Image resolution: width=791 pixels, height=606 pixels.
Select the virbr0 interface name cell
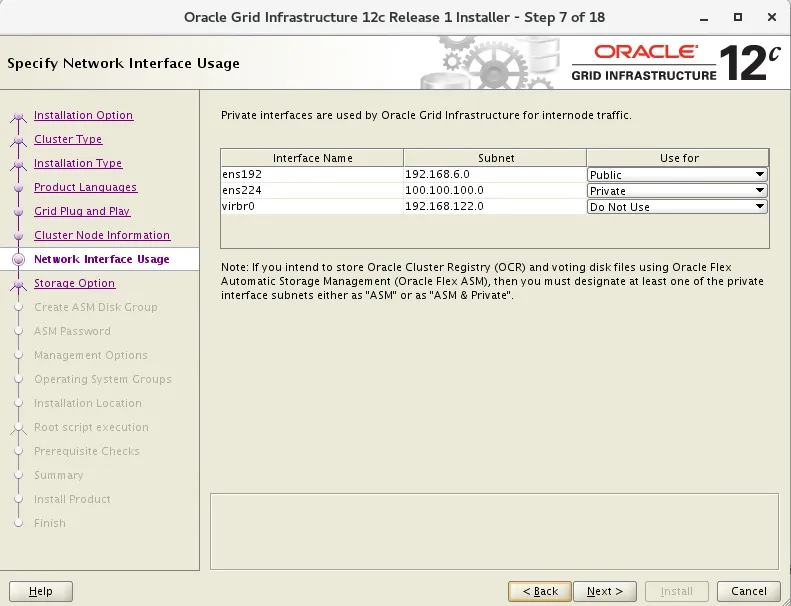point(312,206)
